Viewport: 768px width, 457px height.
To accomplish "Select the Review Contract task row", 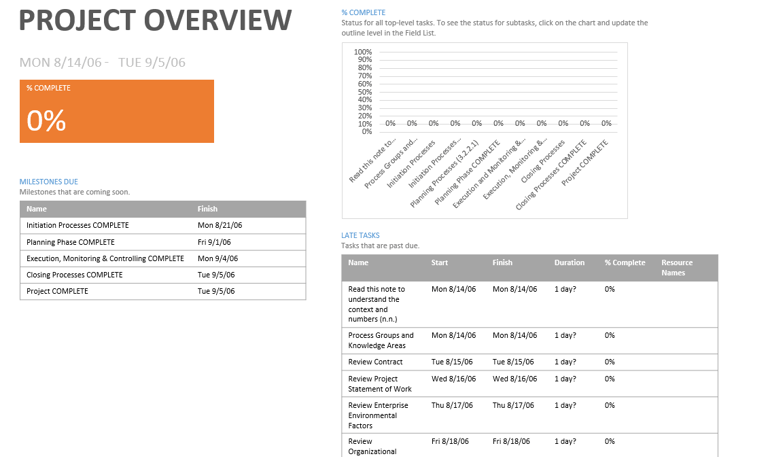I will coord(529,362).
